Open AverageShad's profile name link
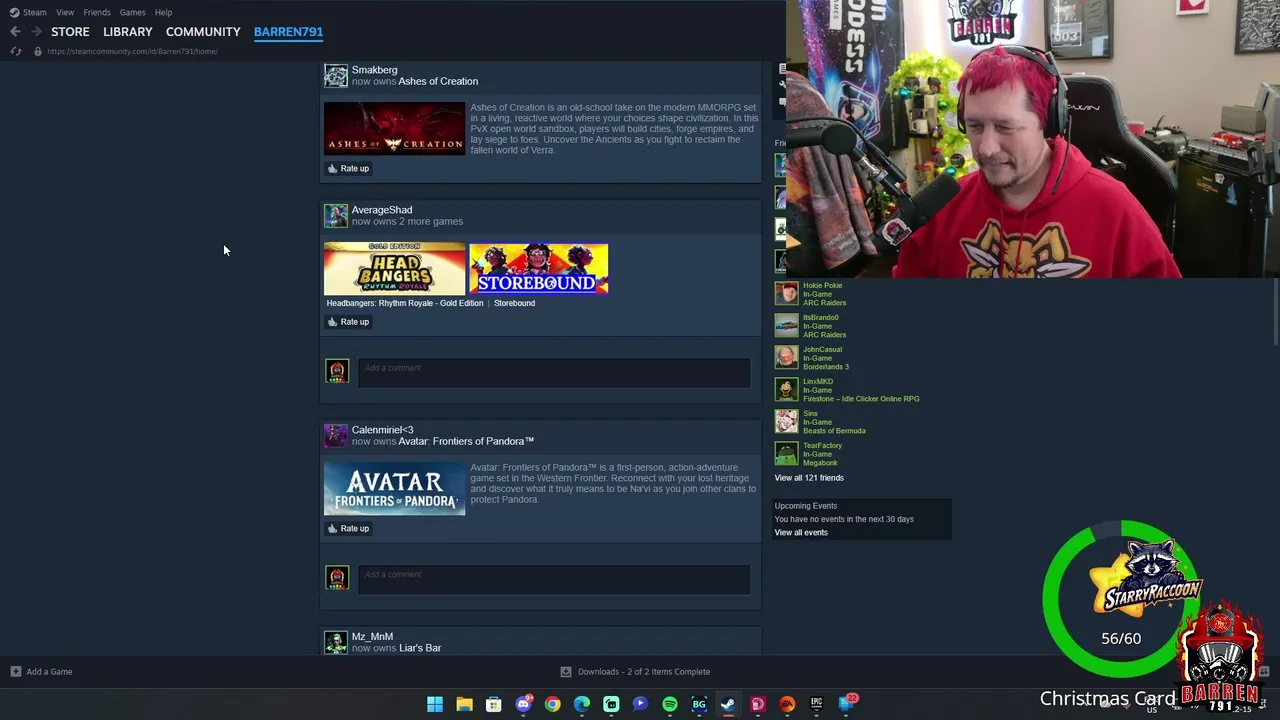The width and height of the screenshot is (1280, 720). (x=382, y=210)
